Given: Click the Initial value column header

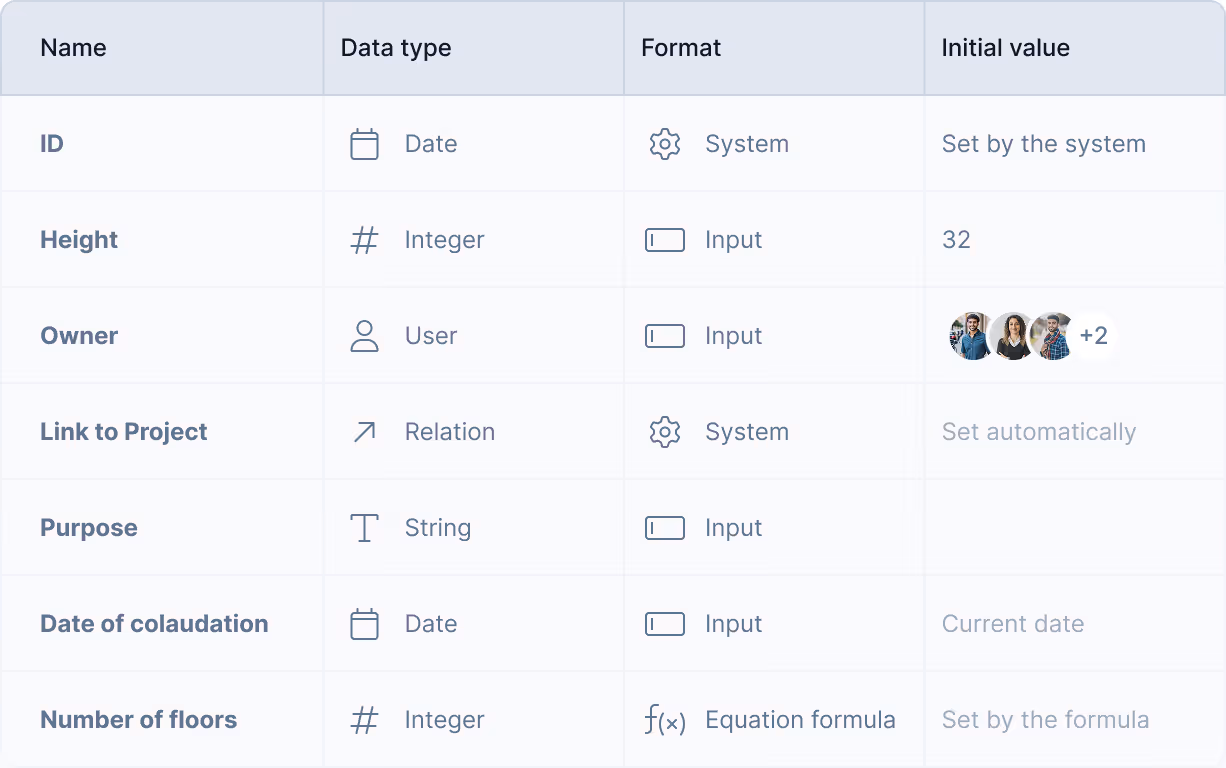Looking at the screenshot, I should click(x=1005, y=48).
